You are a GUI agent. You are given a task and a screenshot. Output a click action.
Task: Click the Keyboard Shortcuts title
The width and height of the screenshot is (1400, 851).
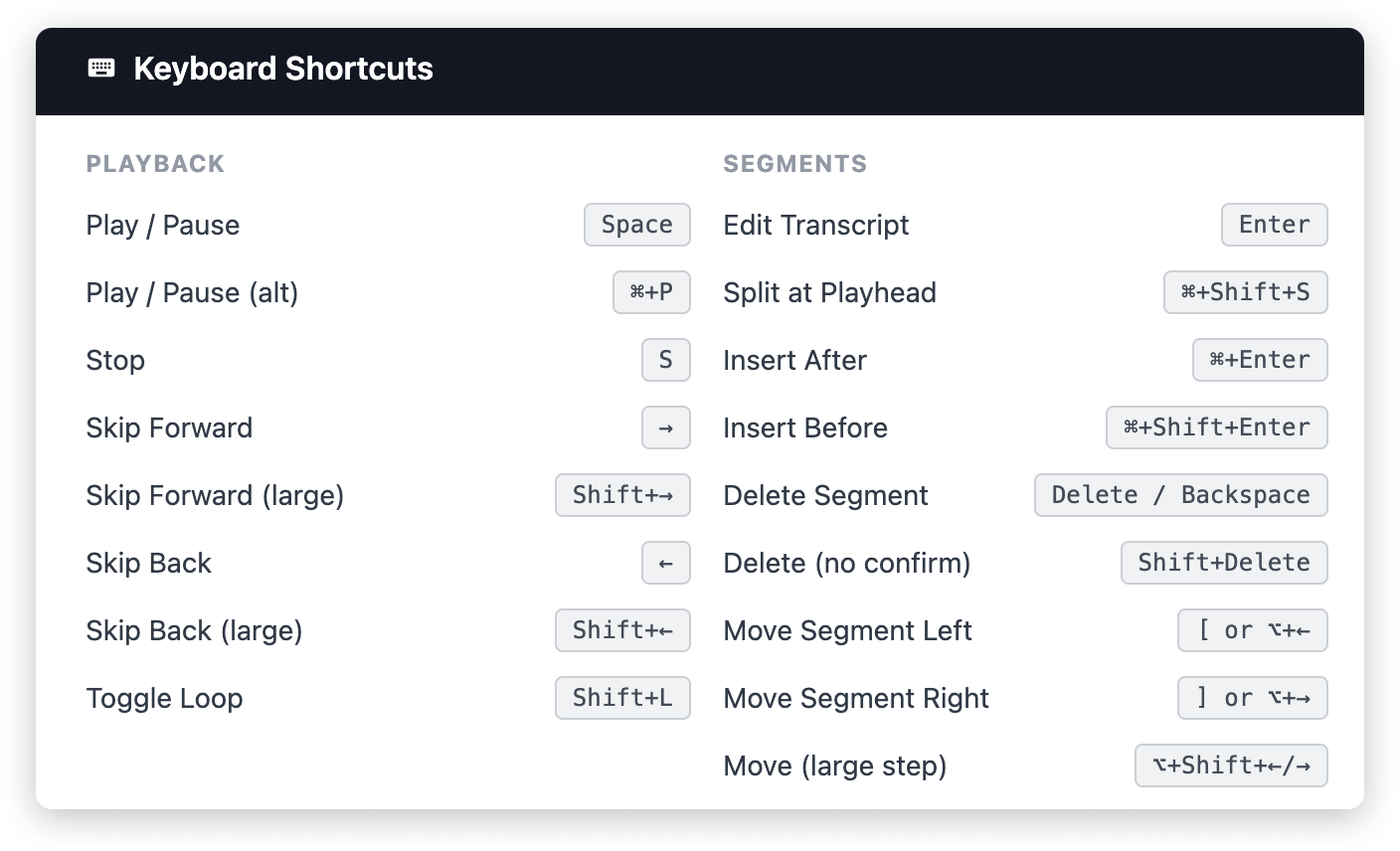pos(283,69)
